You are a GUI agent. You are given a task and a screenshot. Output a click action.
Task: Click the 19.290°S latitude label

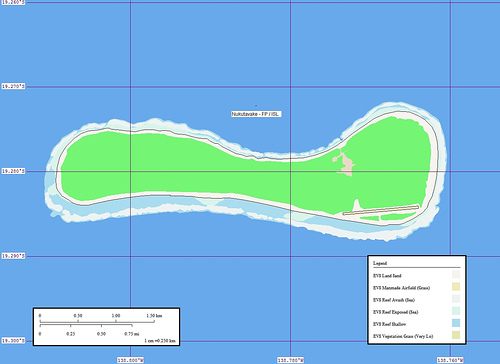point(13,256)
